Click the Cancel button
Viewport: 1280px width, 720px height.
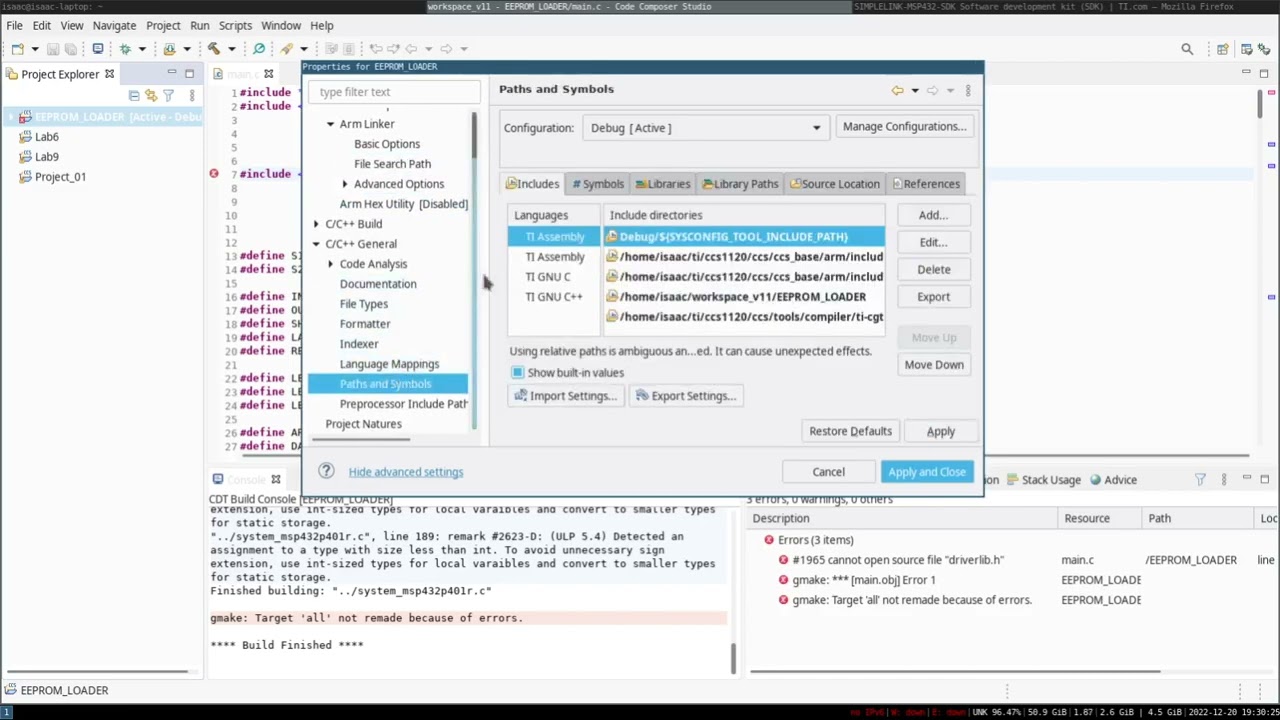point(828,472)
